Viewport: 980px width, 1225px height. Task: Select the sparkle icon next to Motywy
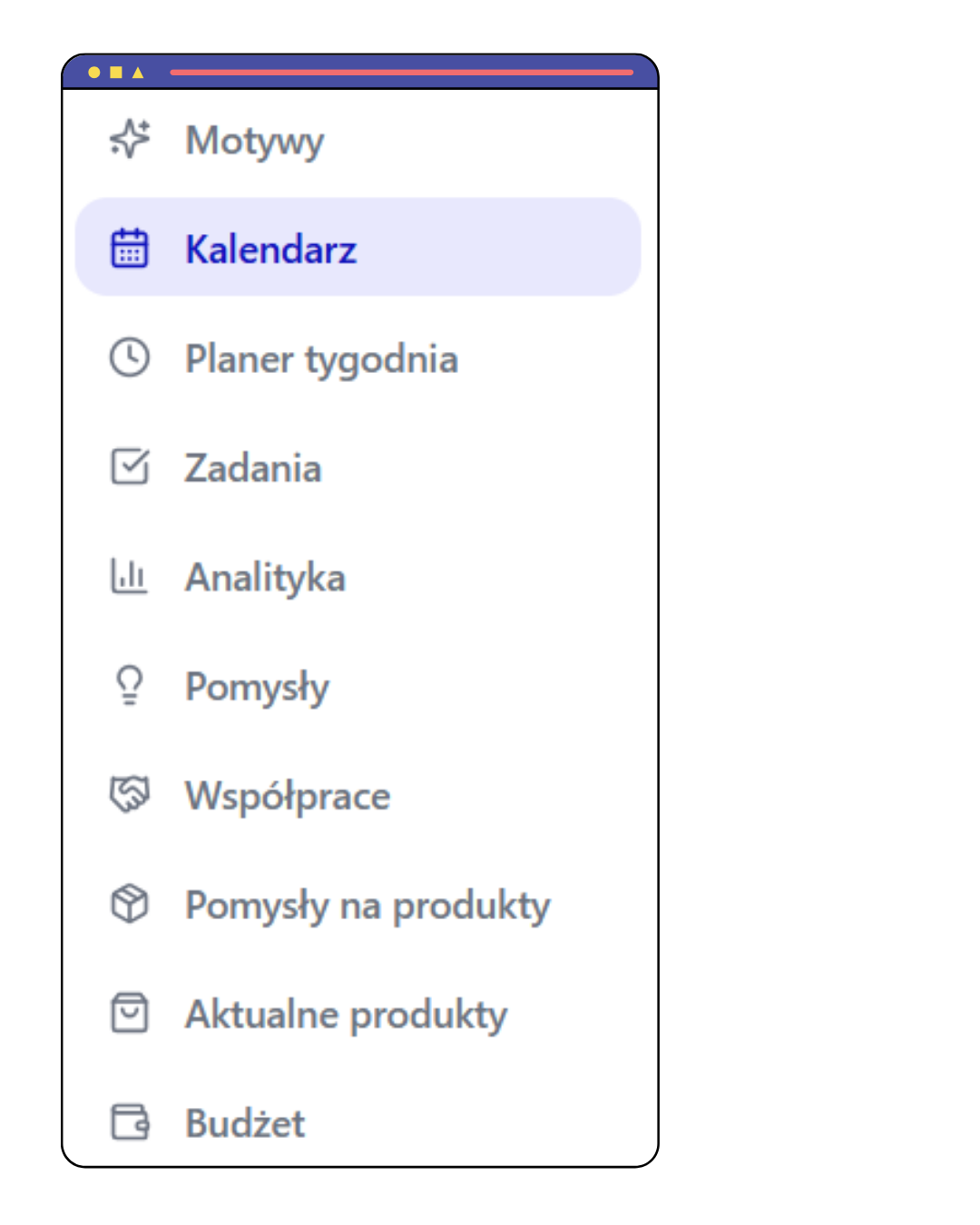(128, 141)
